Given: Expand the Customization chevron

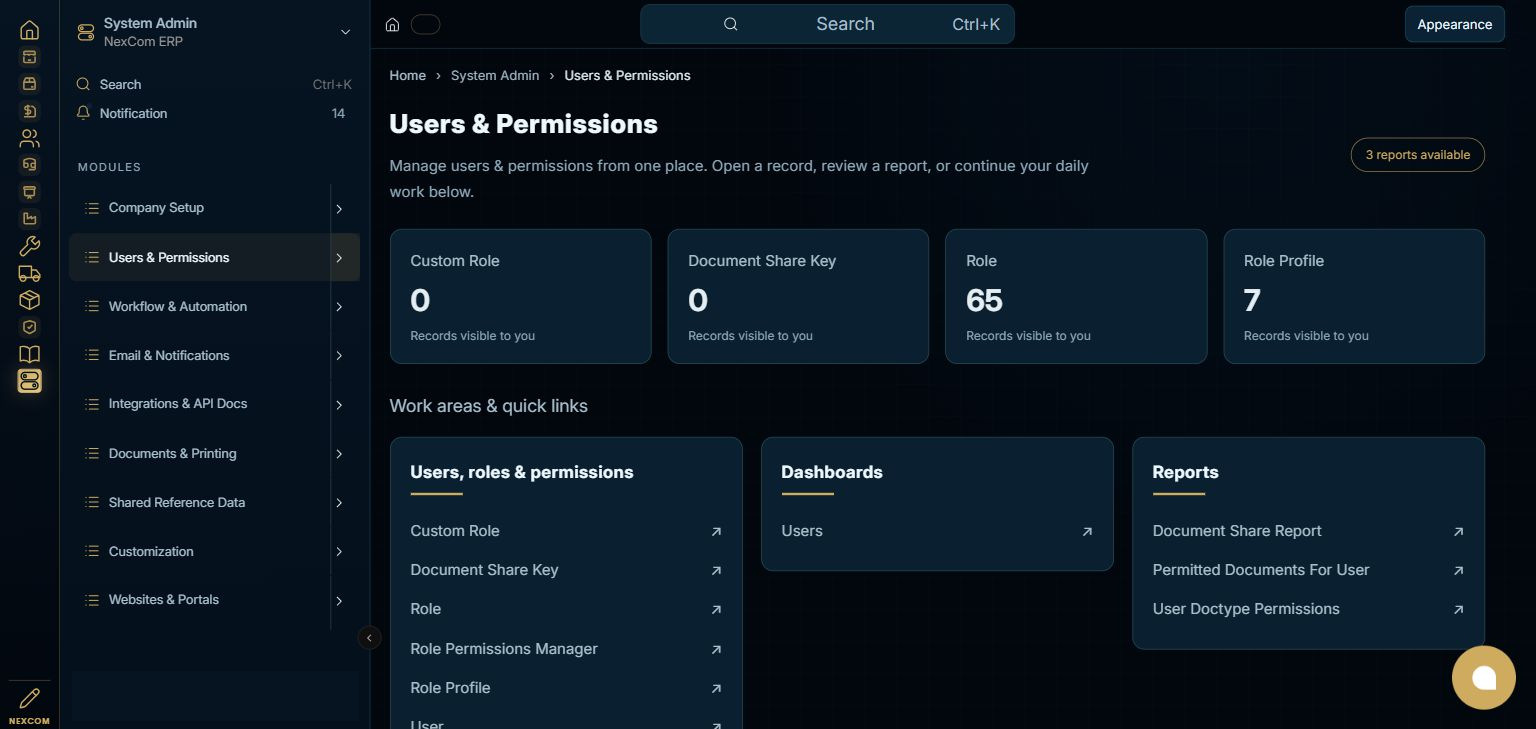Looking at the screenshot, I should pyautogui.click(x=339, y=552).
